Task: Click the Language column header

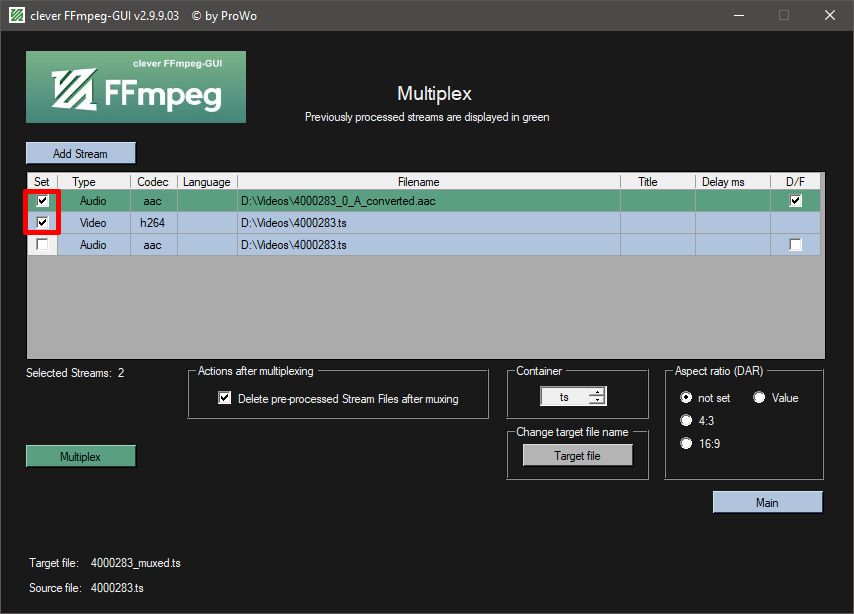Action: 207,181
